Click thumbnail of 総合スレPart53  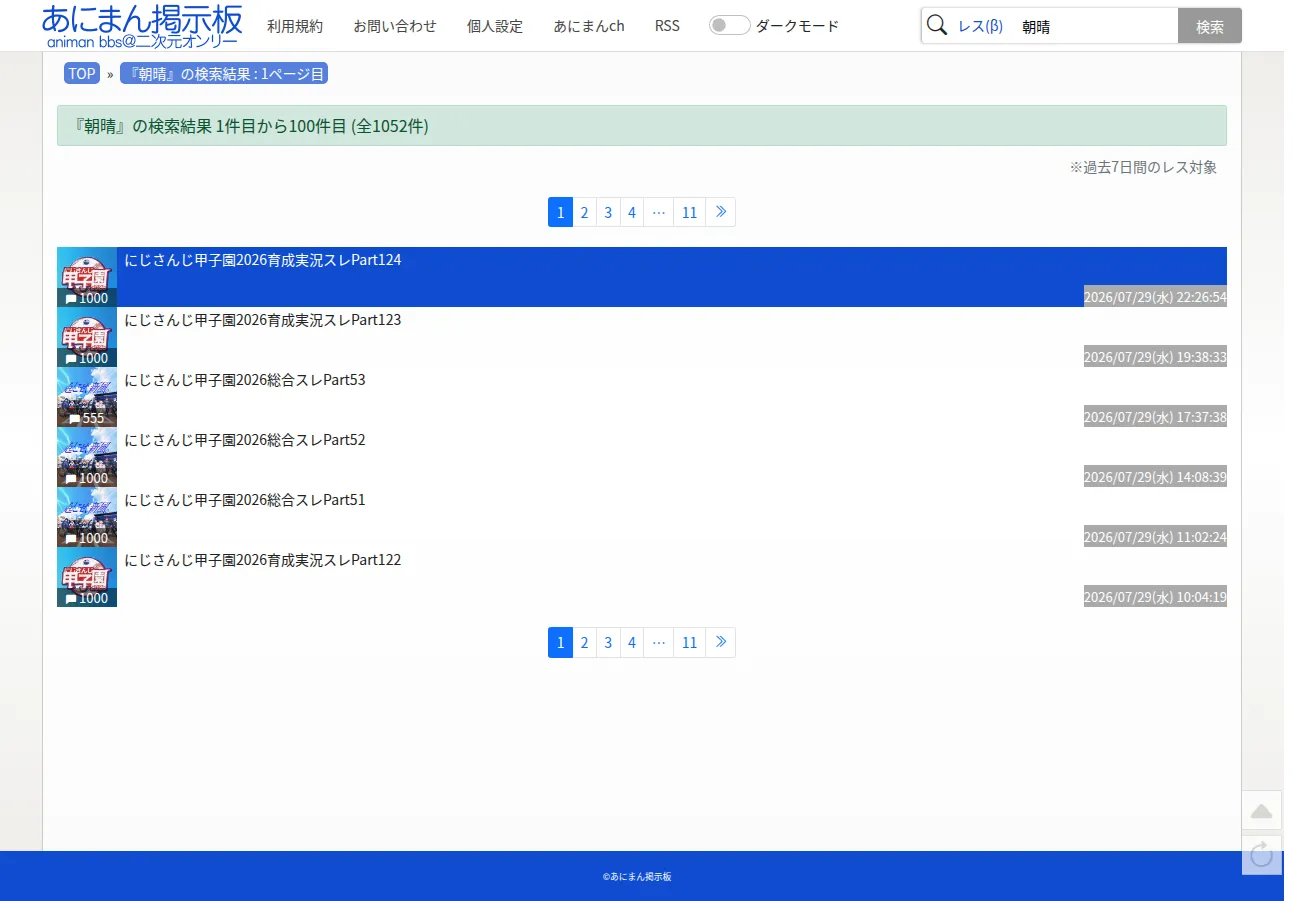[x=87, y=397]
